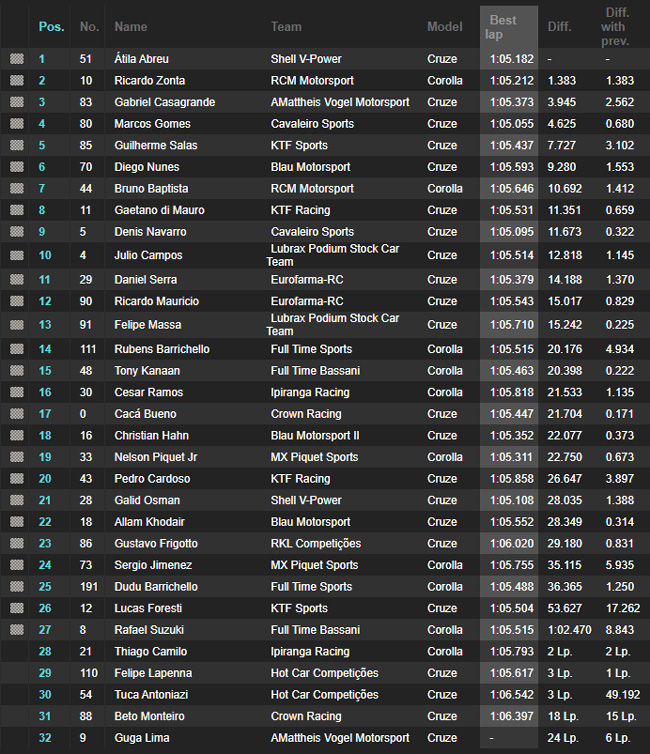Click position number 11 for Daniel Serra
650x754 pixels.
(x=44, y=279)
